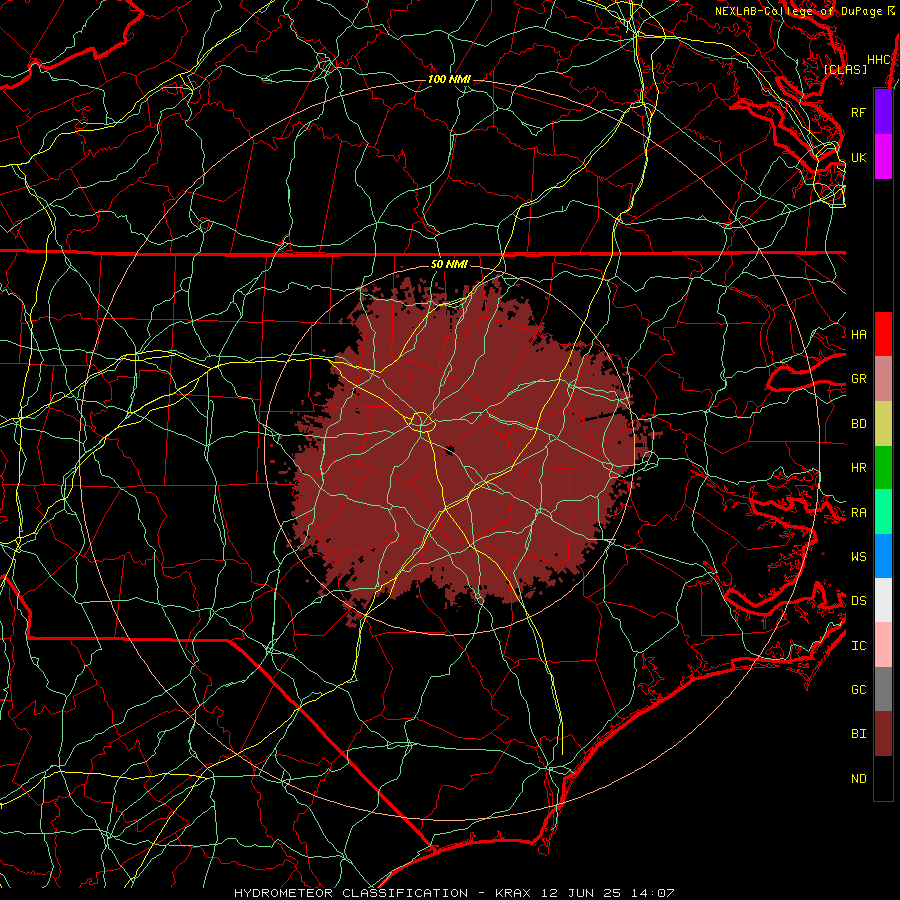Image resolution: width=900 pixels, height=900 pixels.
Task: Click the ND black legend swatch
Action: (883, 778)
